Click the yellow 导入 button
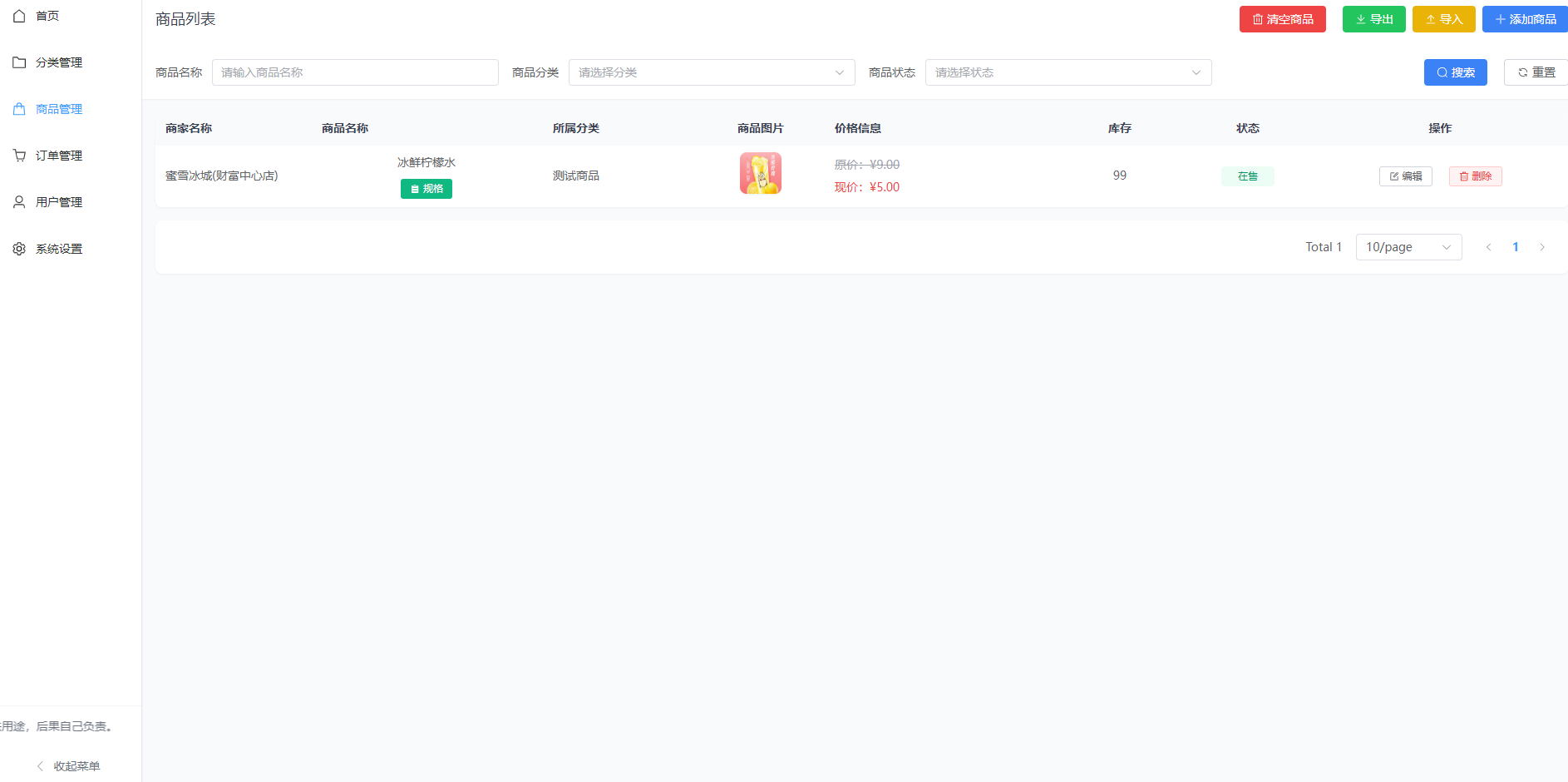This screenshot has height=782, width=1568. click(1444, 19)
